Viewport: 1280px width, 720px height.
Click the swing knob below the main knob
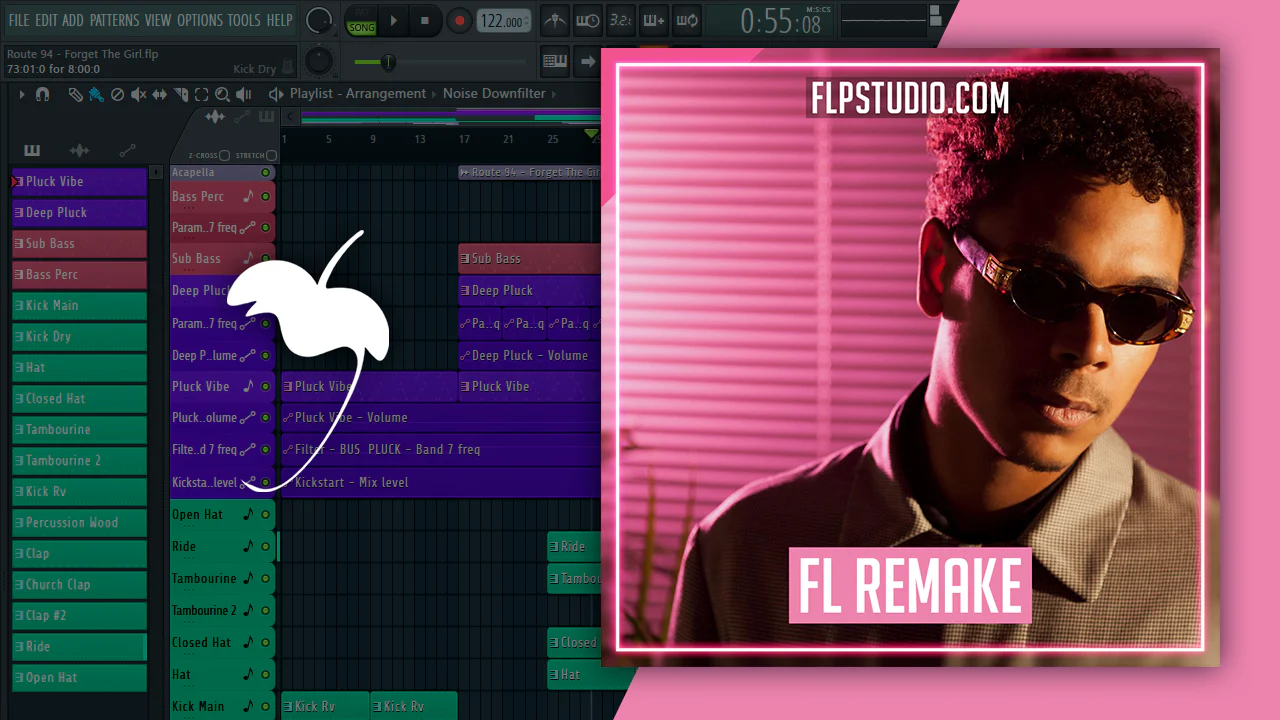(318, 61)
